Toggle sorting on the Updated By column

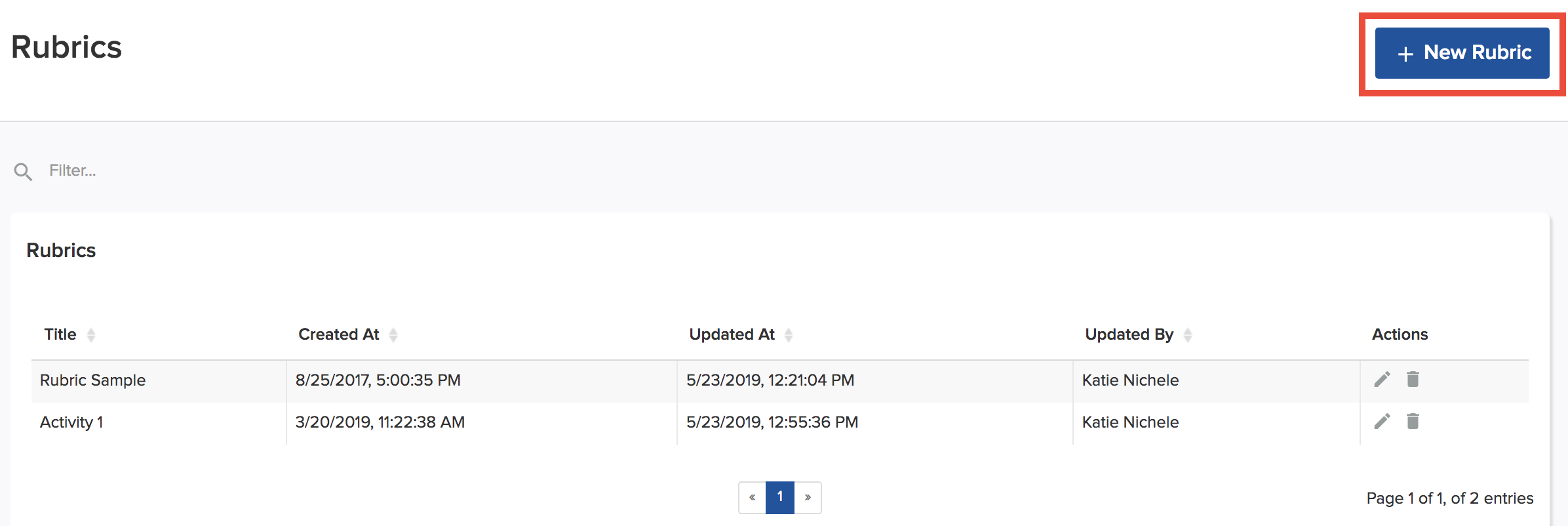tap(1187, 334)
